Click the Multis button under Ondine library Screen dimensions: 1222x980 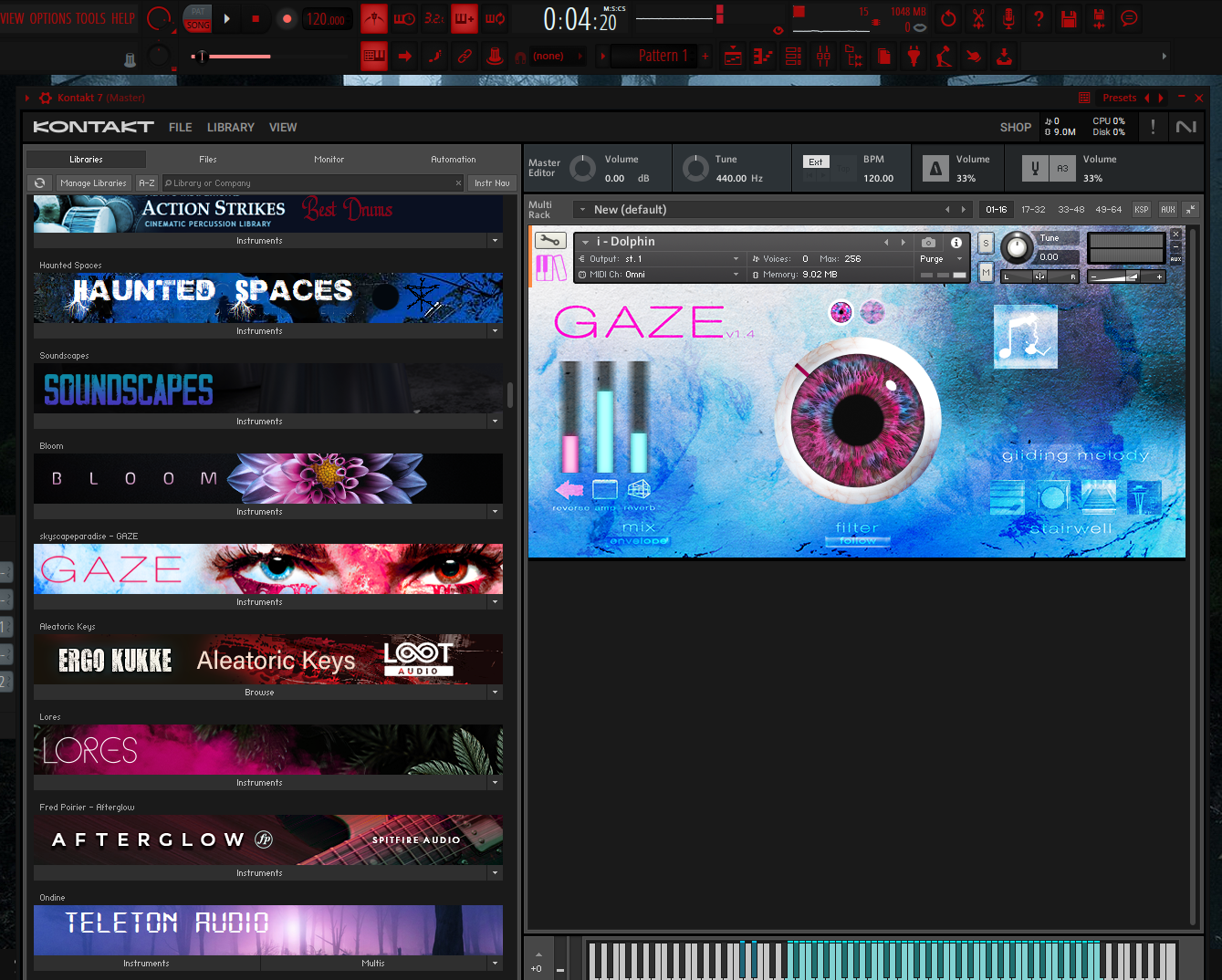[373, 964]
